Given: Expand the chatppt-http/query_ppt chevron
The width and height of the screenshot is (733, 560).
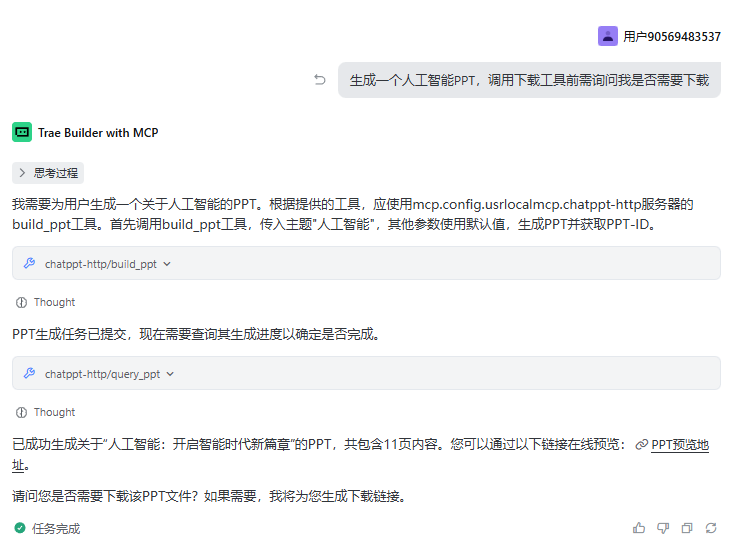Looking at the screenshot, I should click(x=170, y=374).
